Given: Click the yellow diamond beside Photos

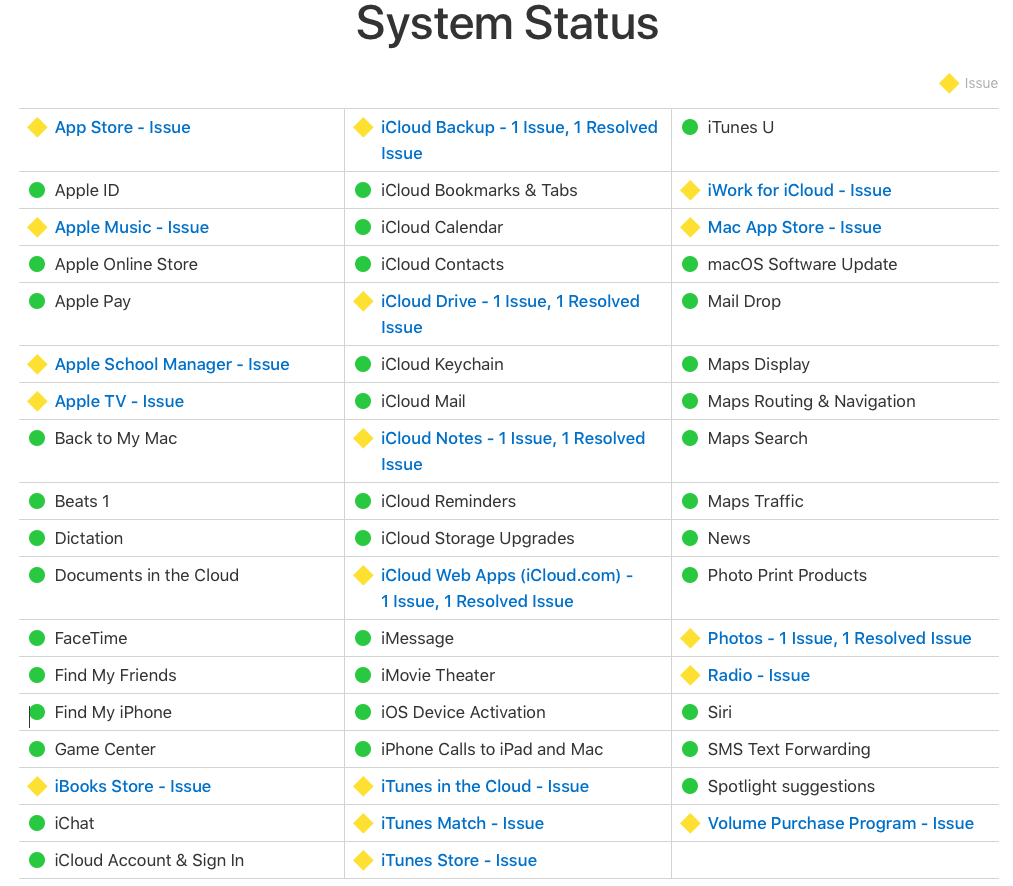Looking at the screenshot, I should point(691,638).
